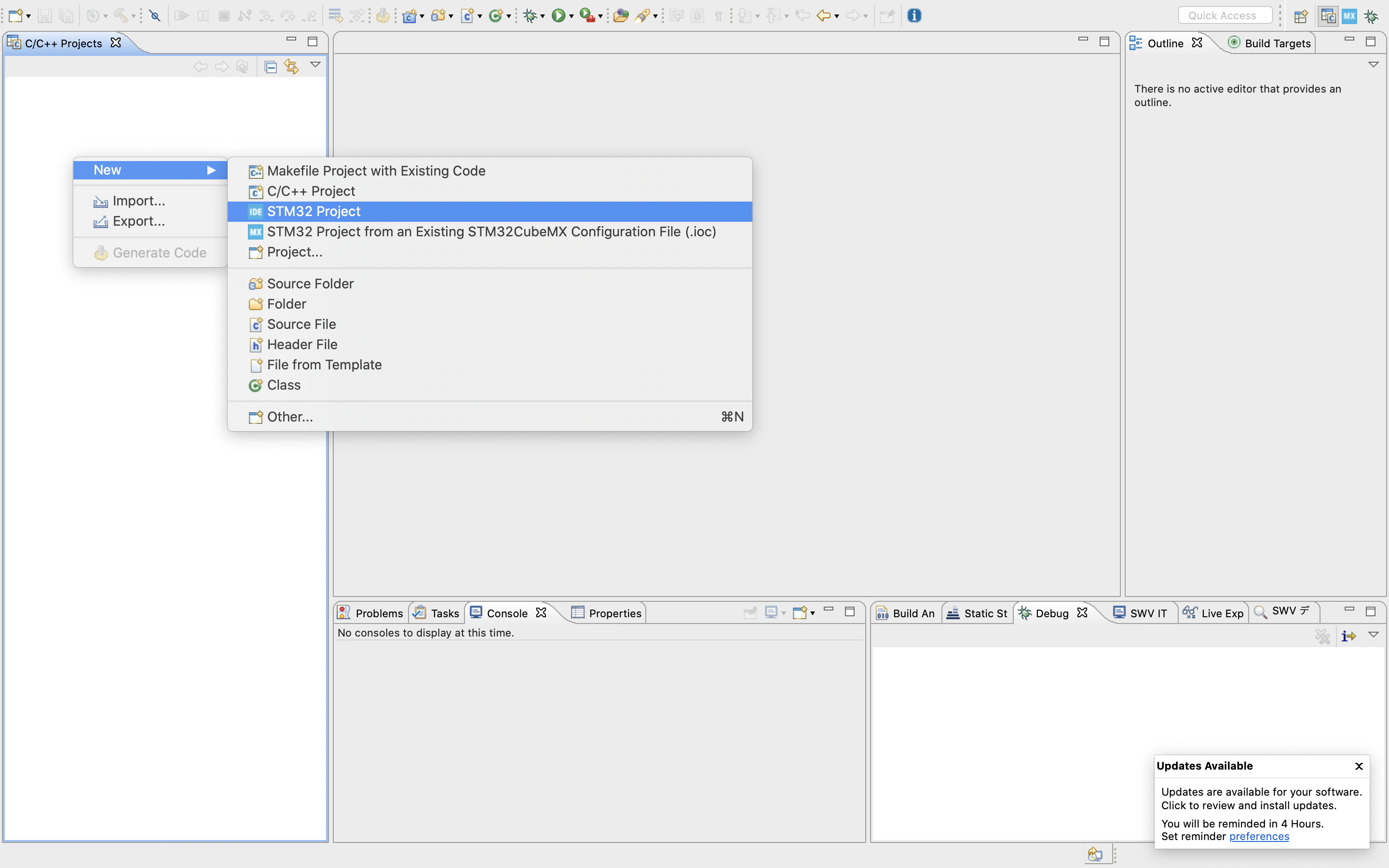
Task: Open the Run button dropdown arrow
Action: coord(571,17)
